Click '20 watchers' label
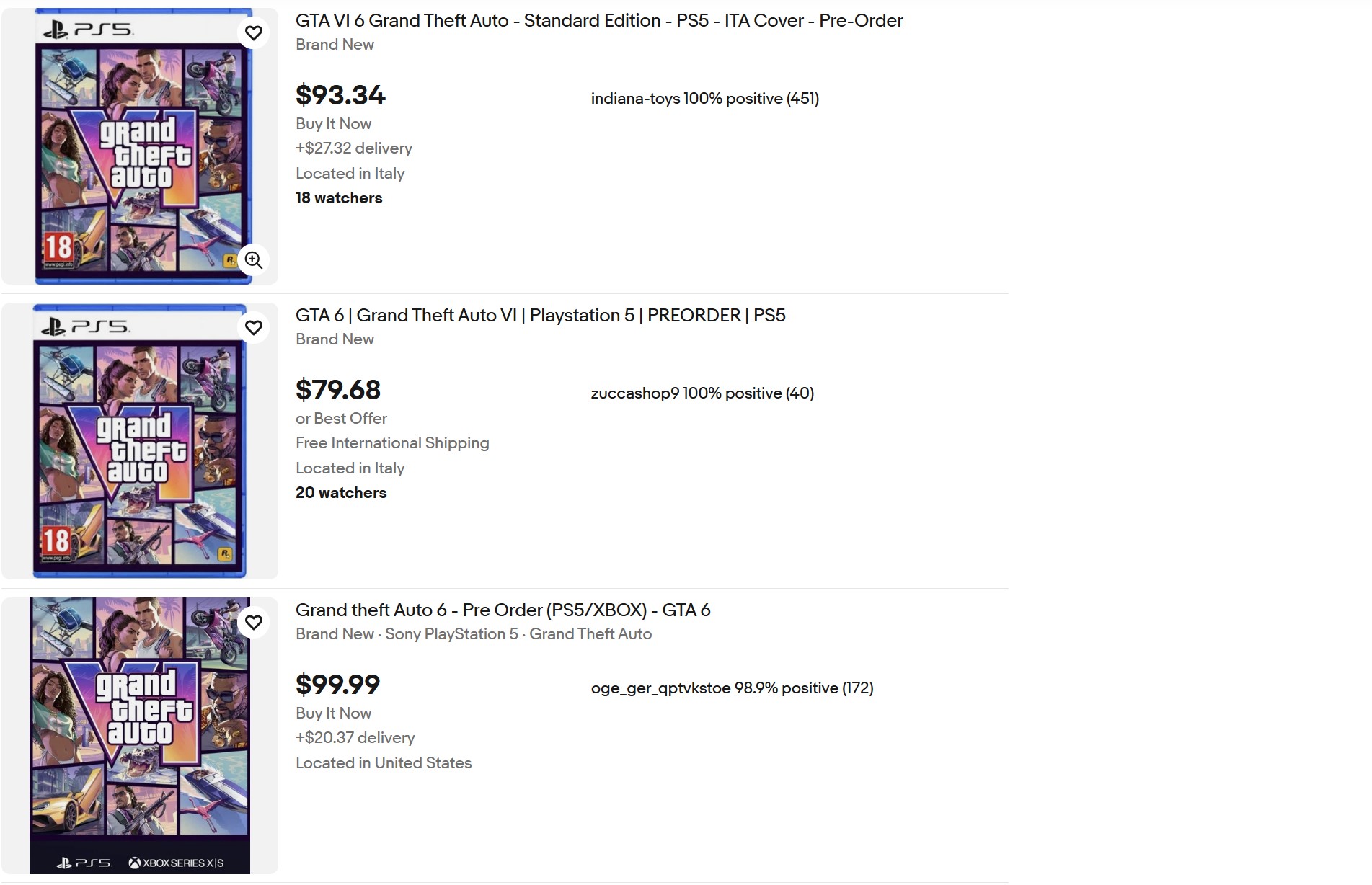1372x885 pixels. coord(341,493)
